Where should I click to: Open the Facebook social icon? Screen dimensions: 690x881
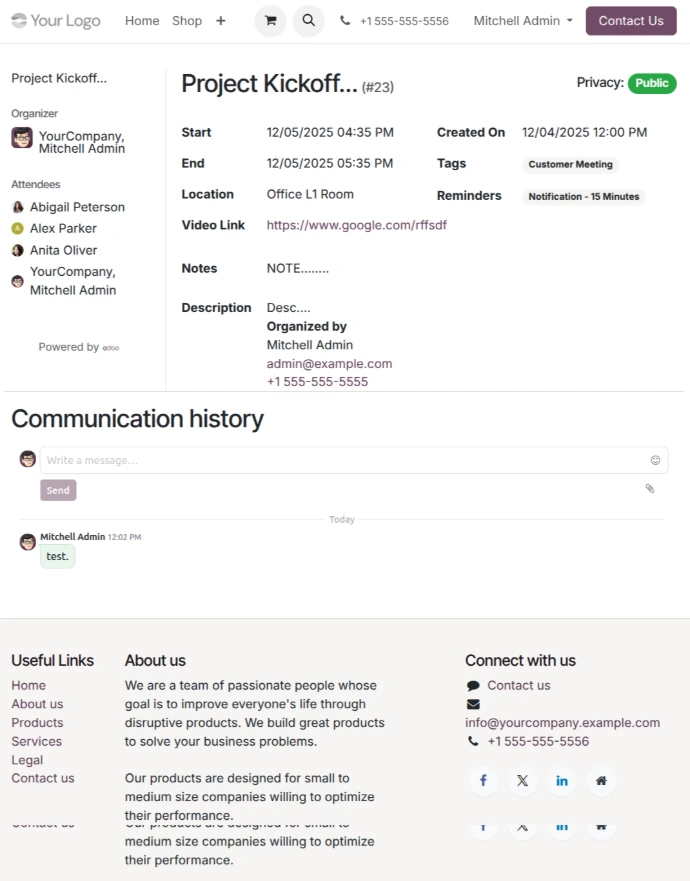[x=483, y=781]
